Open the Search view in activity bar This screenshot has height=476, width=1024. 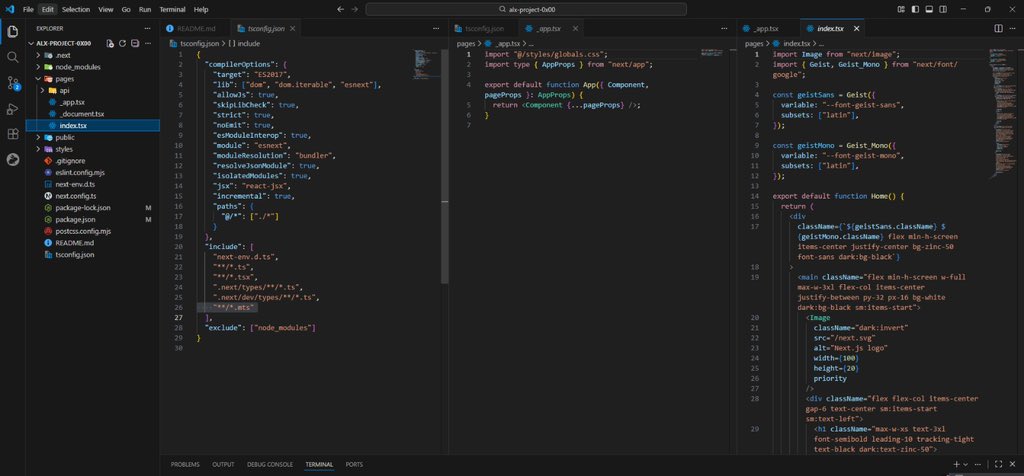[x=12, y=57]
